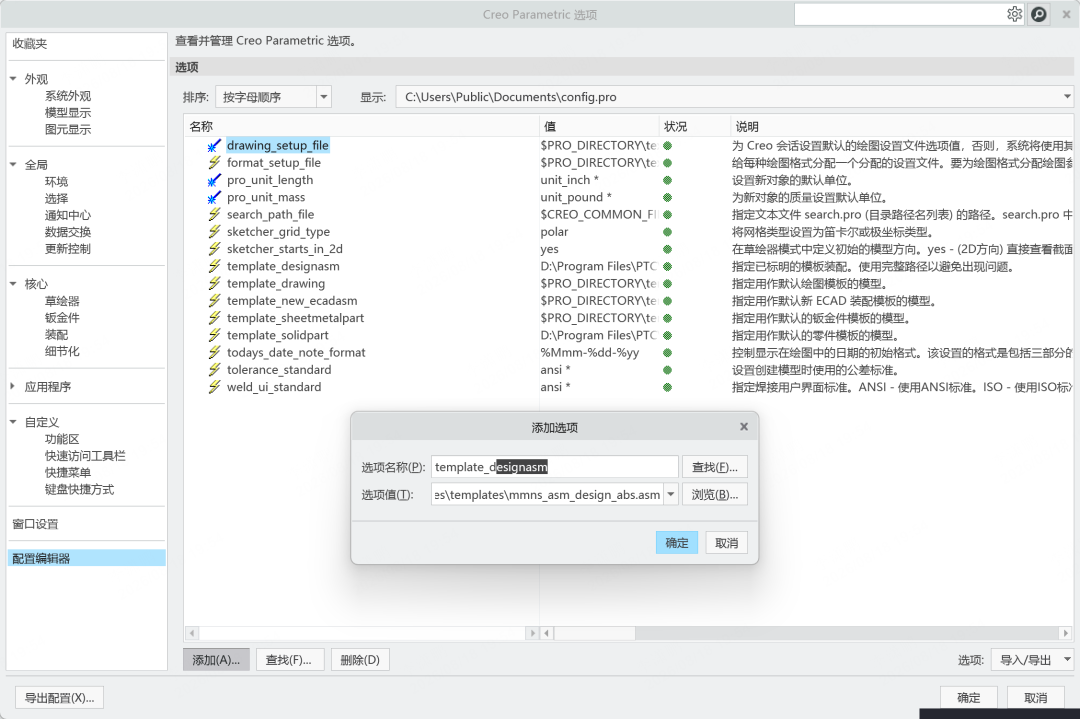Viewport: 1080px width, 719px height.
Task: Click the lightning icon beside format_setup_file
Action: coord(214,163)
